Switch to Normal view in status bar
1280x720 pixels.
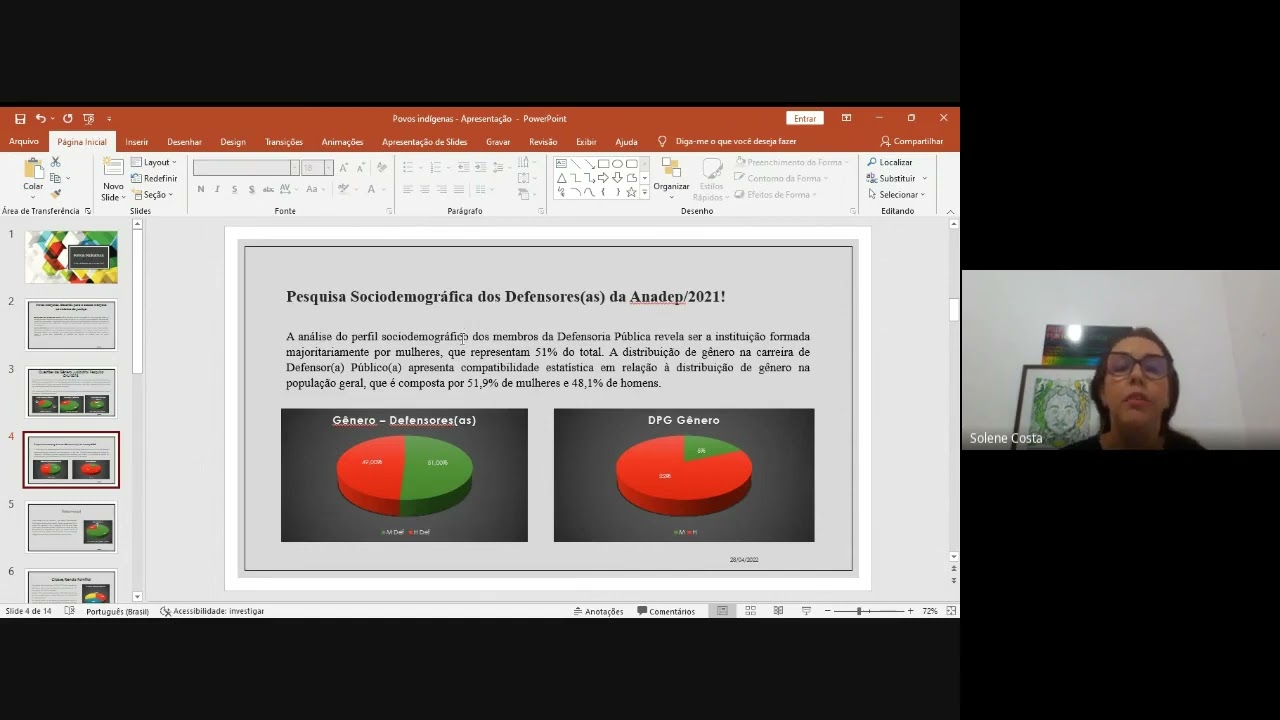click(722, 611)
